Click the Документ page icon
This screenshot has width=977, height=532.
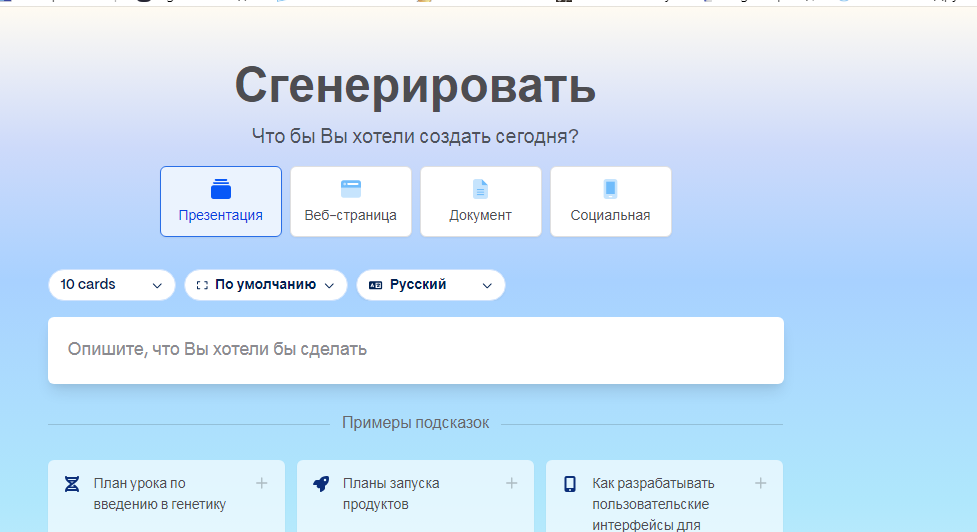point(481,189)
